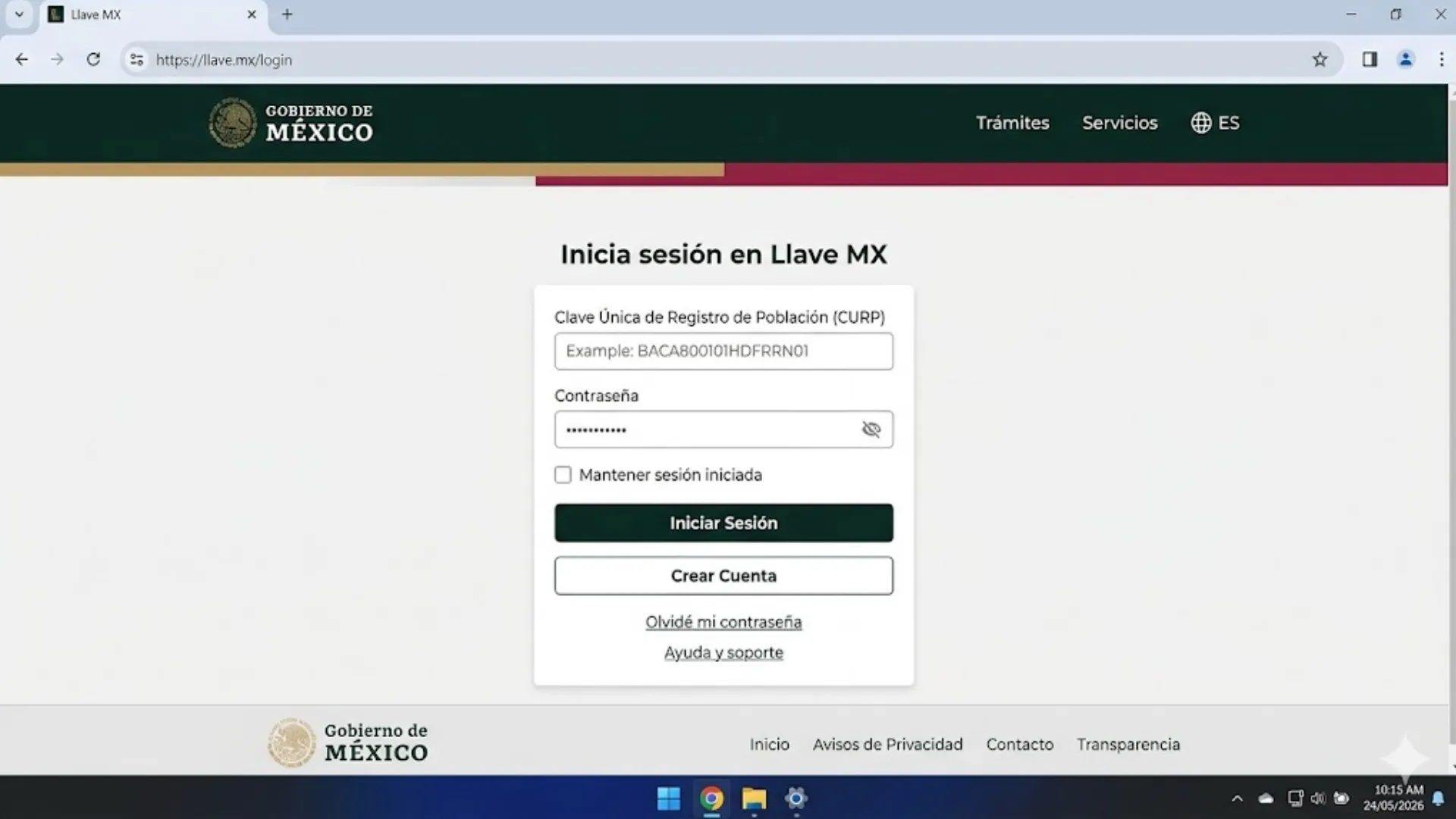Open the Trámites menu
1456x819 pixels.
click(1012, 123)
